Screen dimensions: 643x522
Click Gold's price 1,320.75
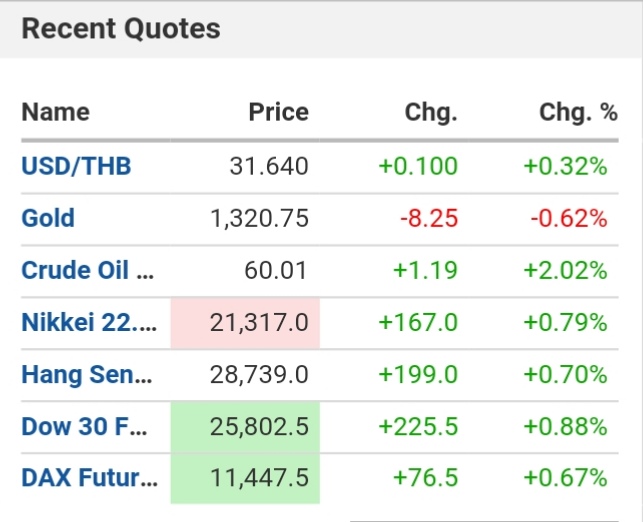(x=259, y=218)
